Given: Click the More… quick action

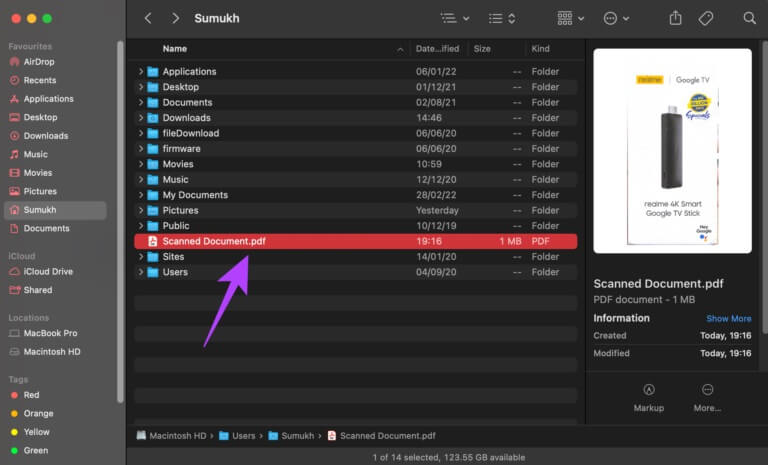Looking at the screenshot, I should click(x=707, y=398).
